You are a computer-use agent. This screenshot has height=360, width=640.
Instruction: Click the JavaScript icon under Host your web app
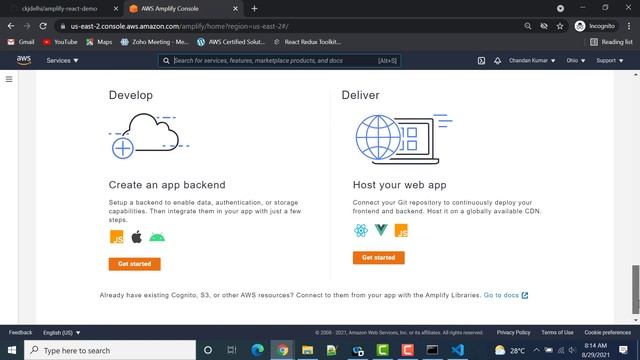click(401, 230)
